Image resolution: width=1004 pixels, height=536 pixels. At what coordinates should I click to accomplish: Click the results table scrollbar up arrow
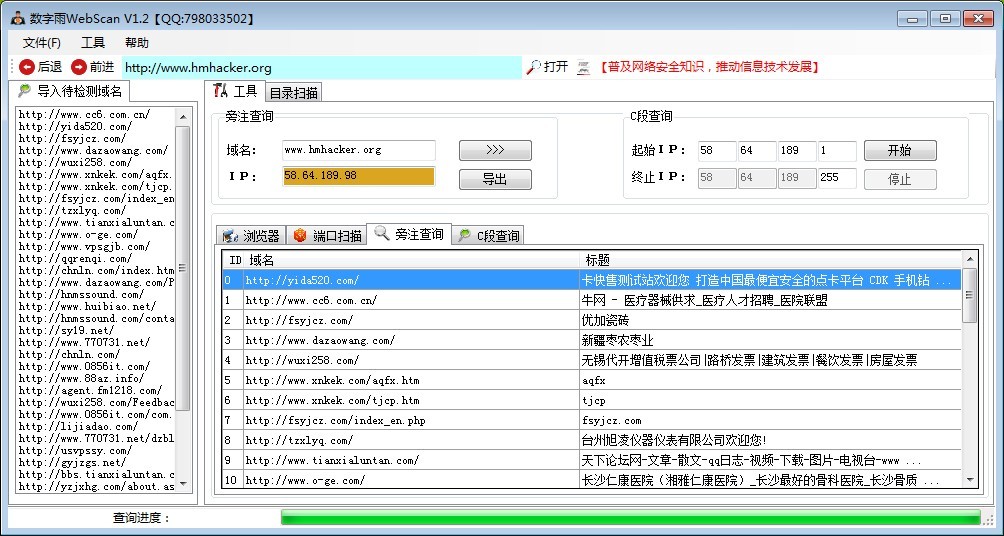pos(969,259)
